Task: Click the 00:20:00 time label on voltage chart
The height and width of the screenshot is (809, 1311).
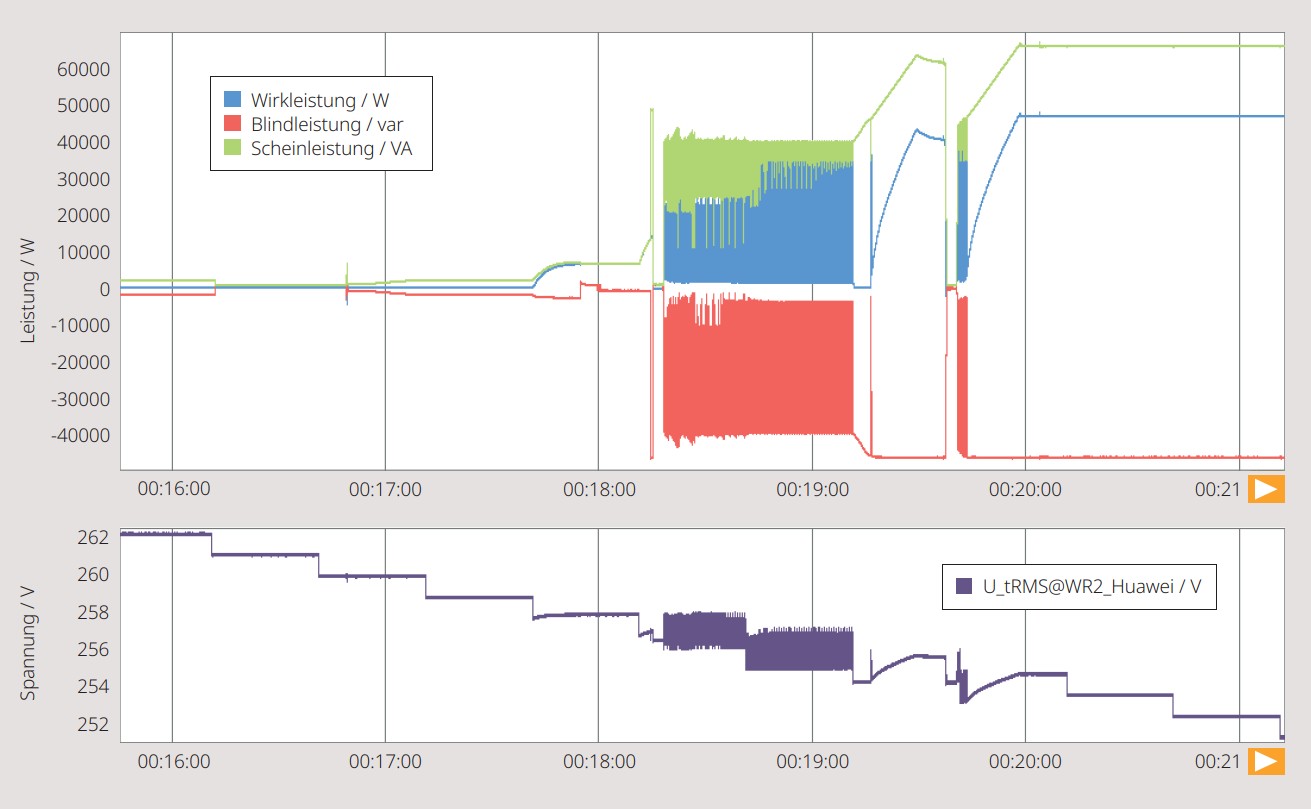Action: (x=1026, y=762)
